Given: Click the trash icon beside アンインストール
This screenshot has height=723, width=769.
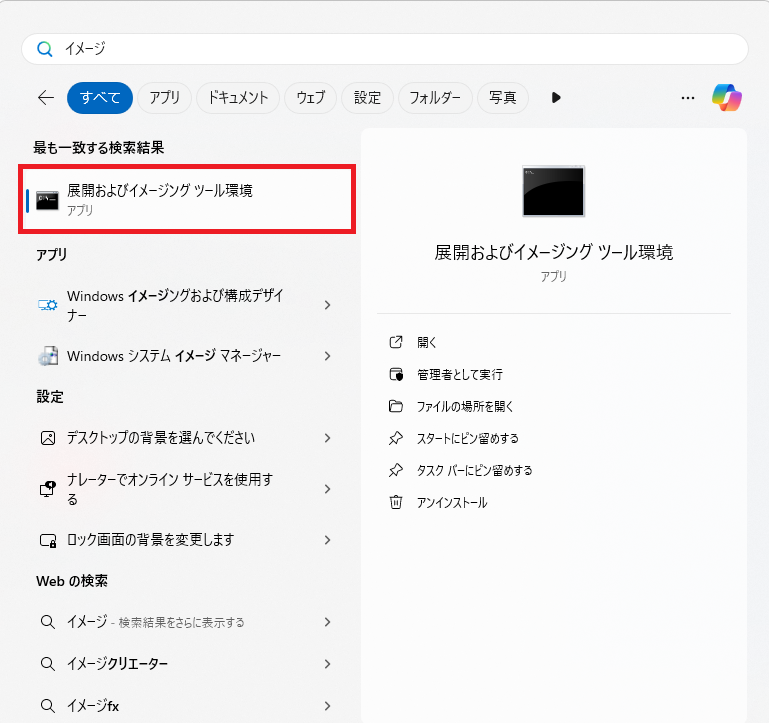Looking at the screenshot, I should tap(396, 502).
